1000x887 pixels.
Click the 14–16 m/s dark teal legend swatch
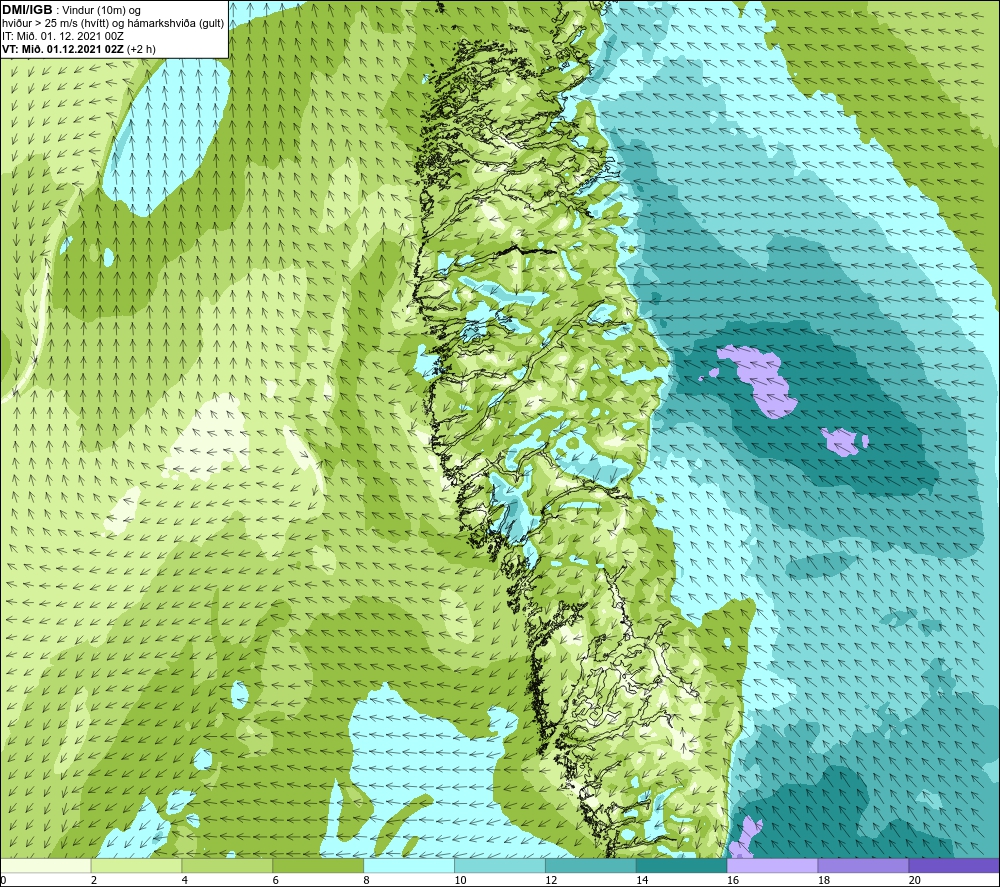tap(682, 865)
